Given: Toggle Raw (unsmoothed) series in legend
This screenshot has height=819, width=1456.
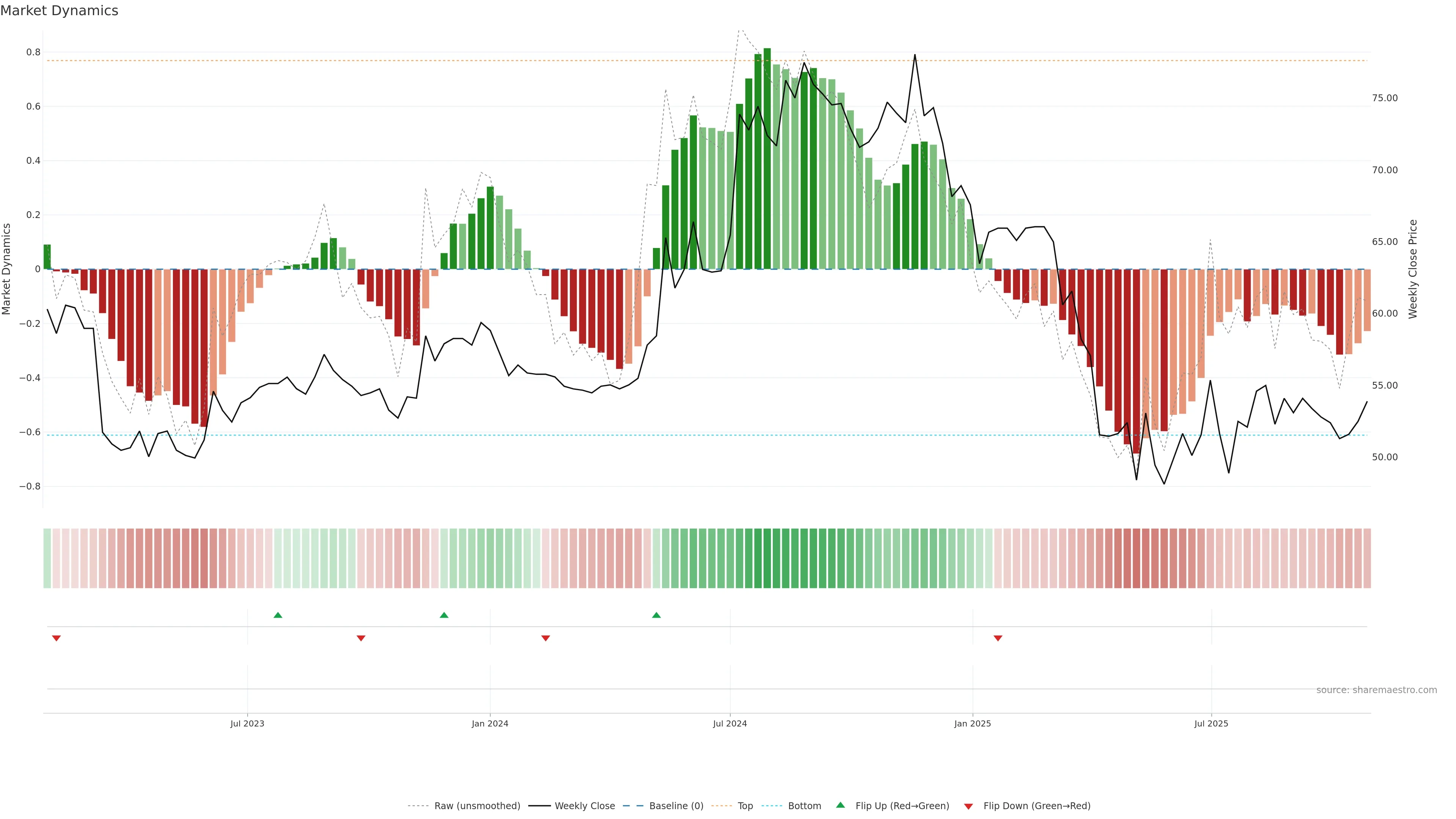Looking at the screenshot, I should [477, 806].
